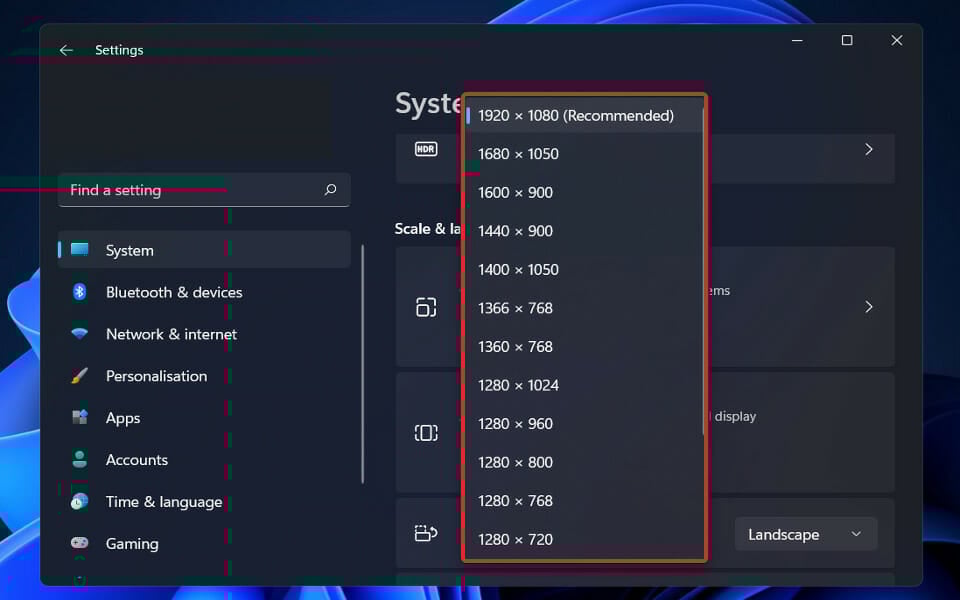Open the Landscape orientation dropdown

click(806, 534)
